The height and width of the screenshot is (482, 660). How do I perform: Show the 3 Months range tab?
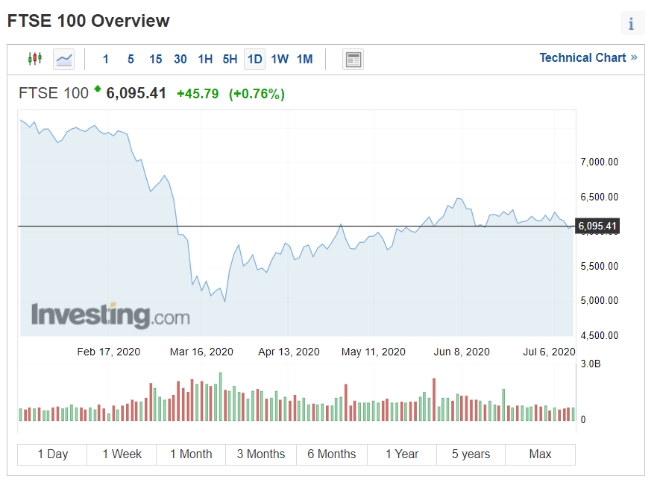261,454
